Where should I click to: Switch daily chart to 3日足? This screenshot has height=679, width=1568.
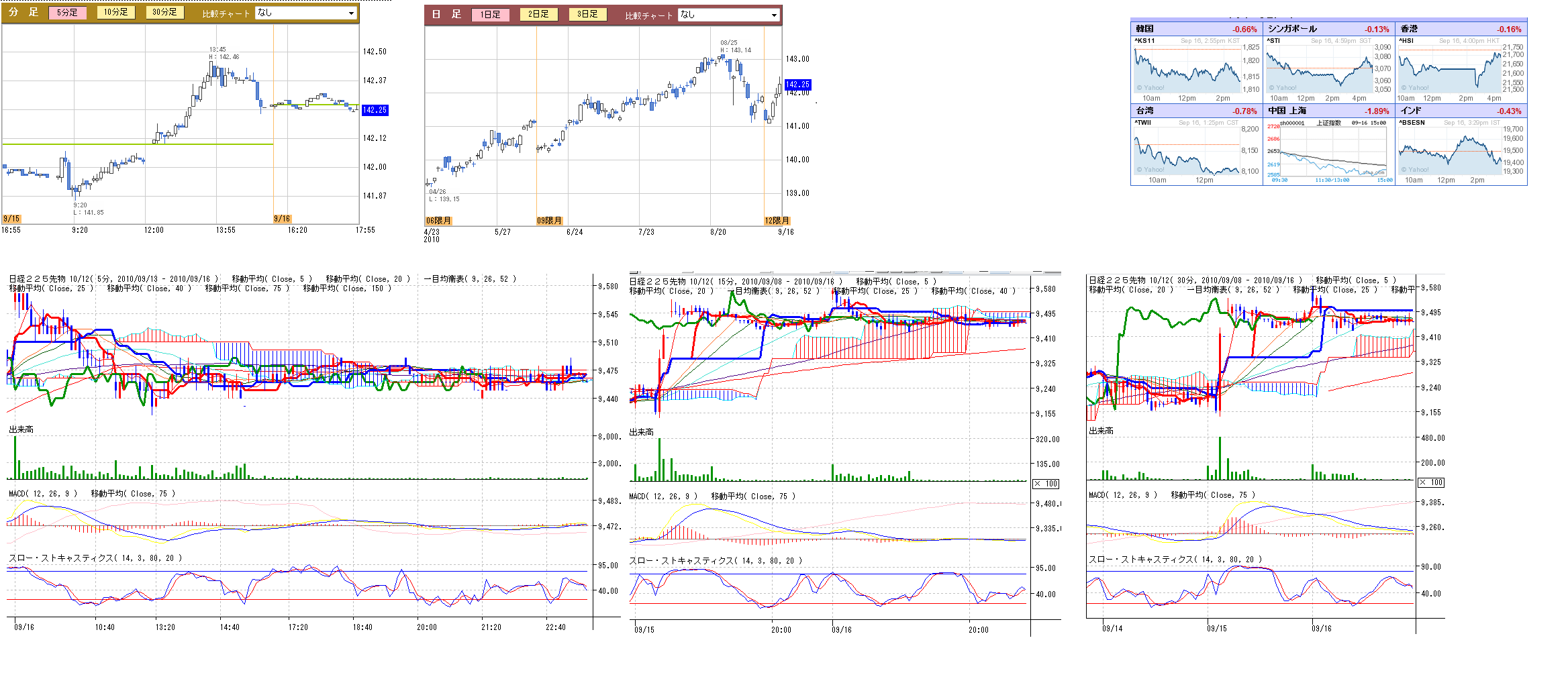(x=587, y=14)
